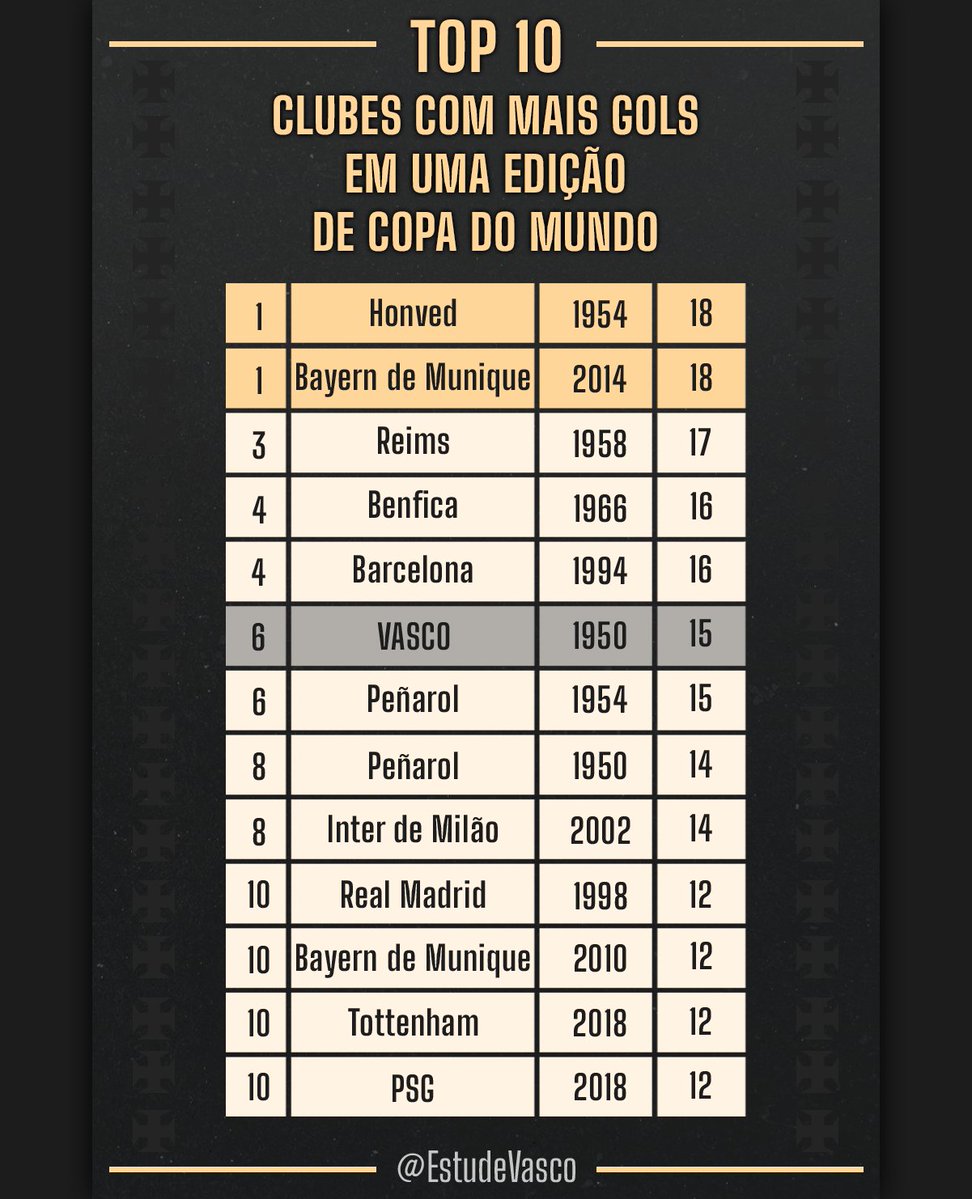Click the year 1958 cell

point(599,442)
